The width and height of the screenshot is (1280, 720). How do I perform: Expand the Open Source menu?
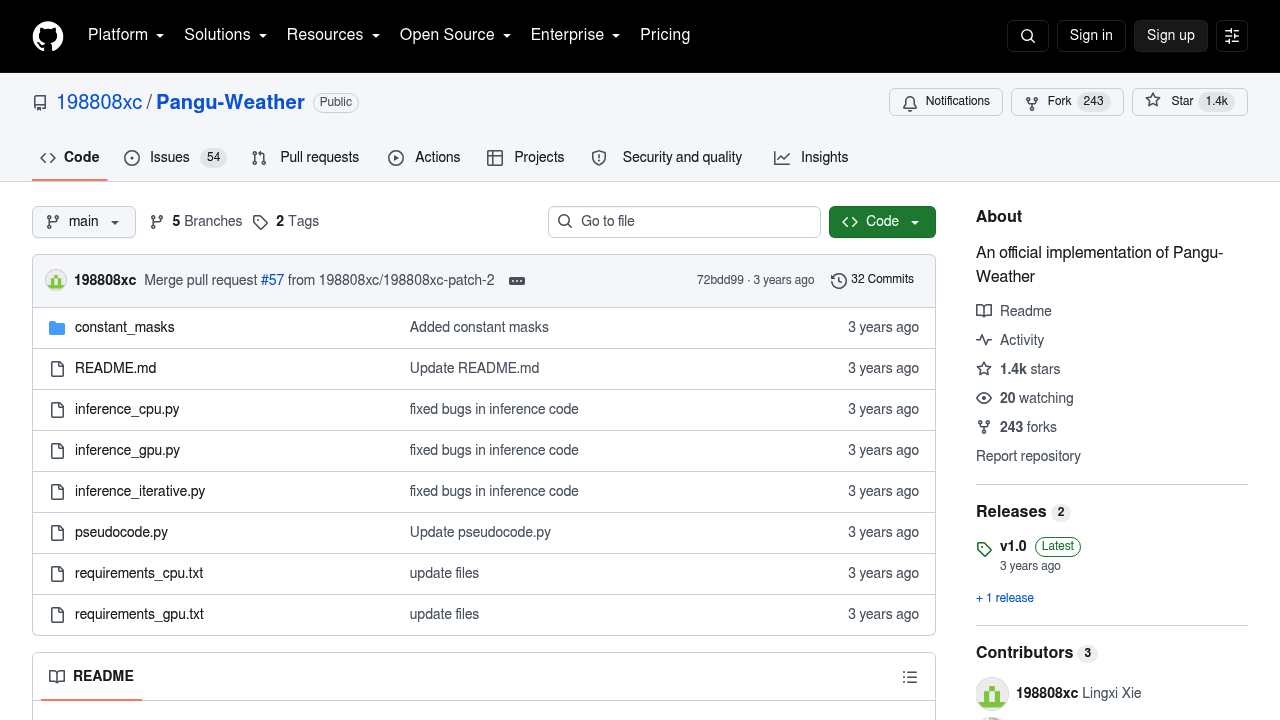pos(455,35)
